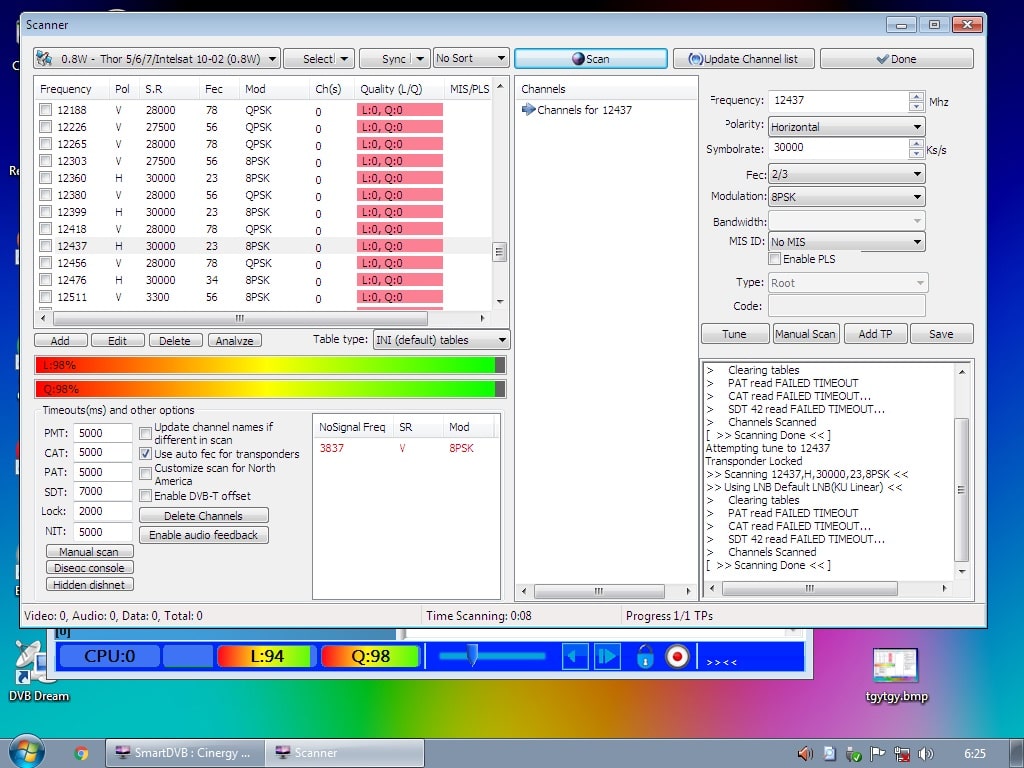
Task: Open the No Sort dropdown
Action: tap(471, 58)
